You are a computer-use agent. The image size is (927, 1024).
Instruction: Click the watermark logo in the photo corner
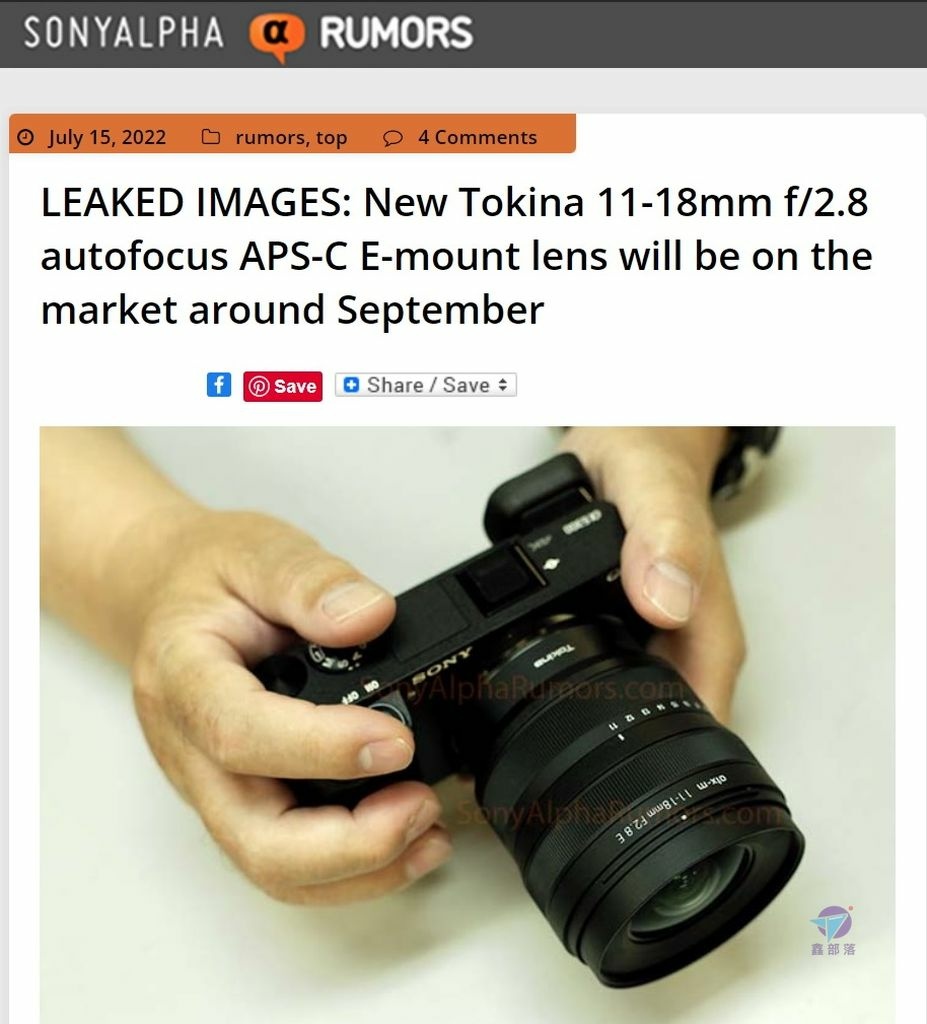tap(832, 930)
